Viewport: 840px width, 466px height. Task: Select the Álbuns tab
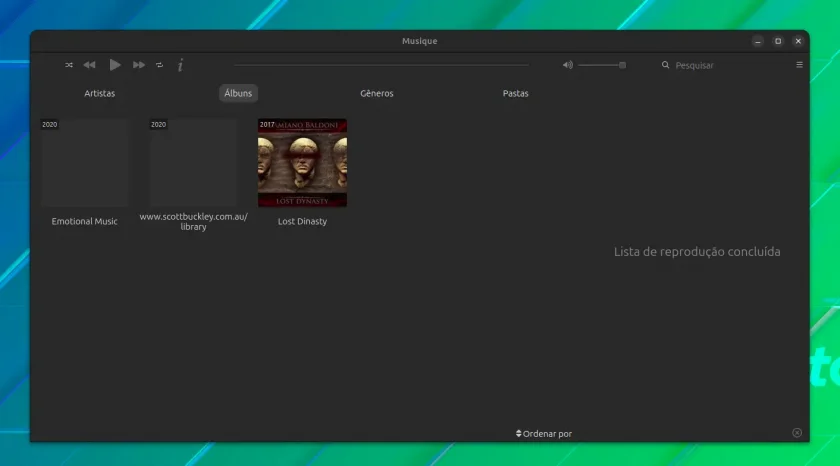click(x=238, y=93)
